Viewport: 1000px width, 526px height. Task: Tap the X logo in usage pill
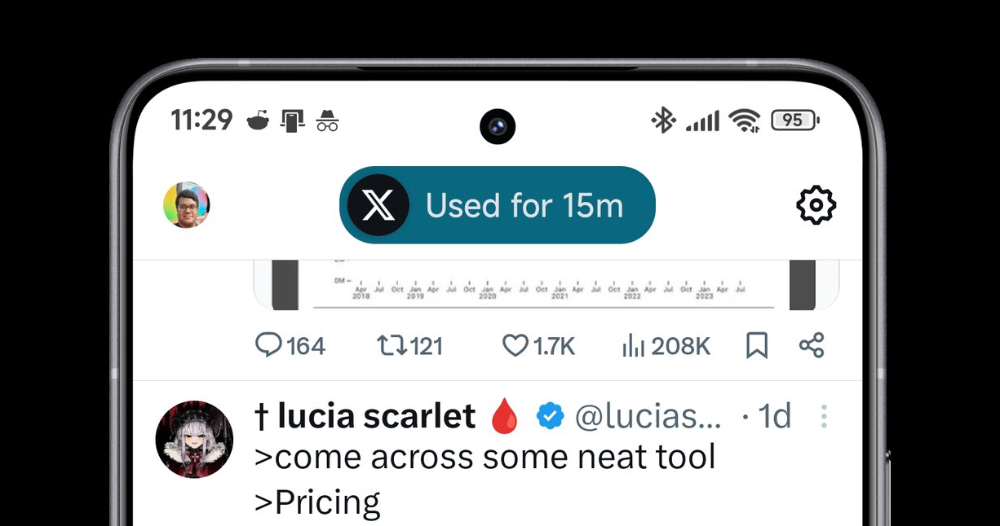378,205
